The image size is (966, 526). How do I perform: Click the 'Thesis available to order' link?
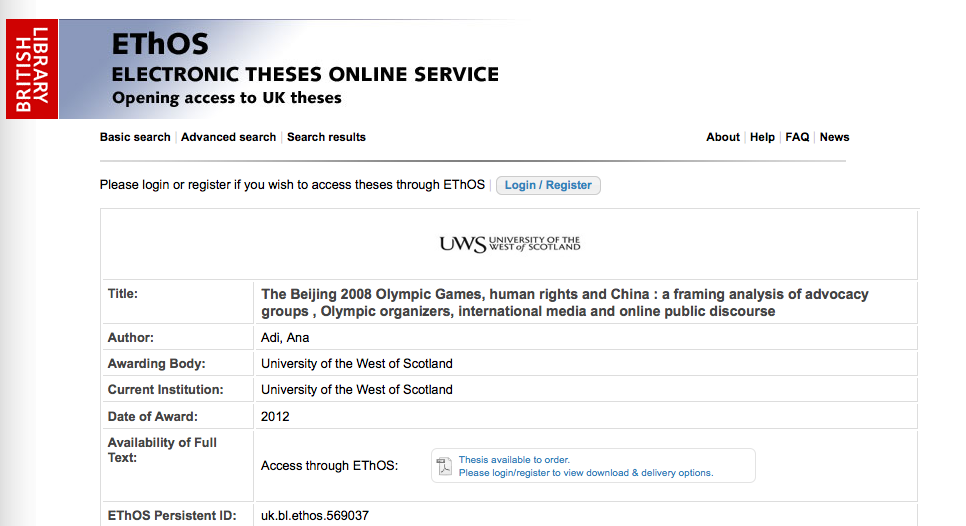coord(514,460)
